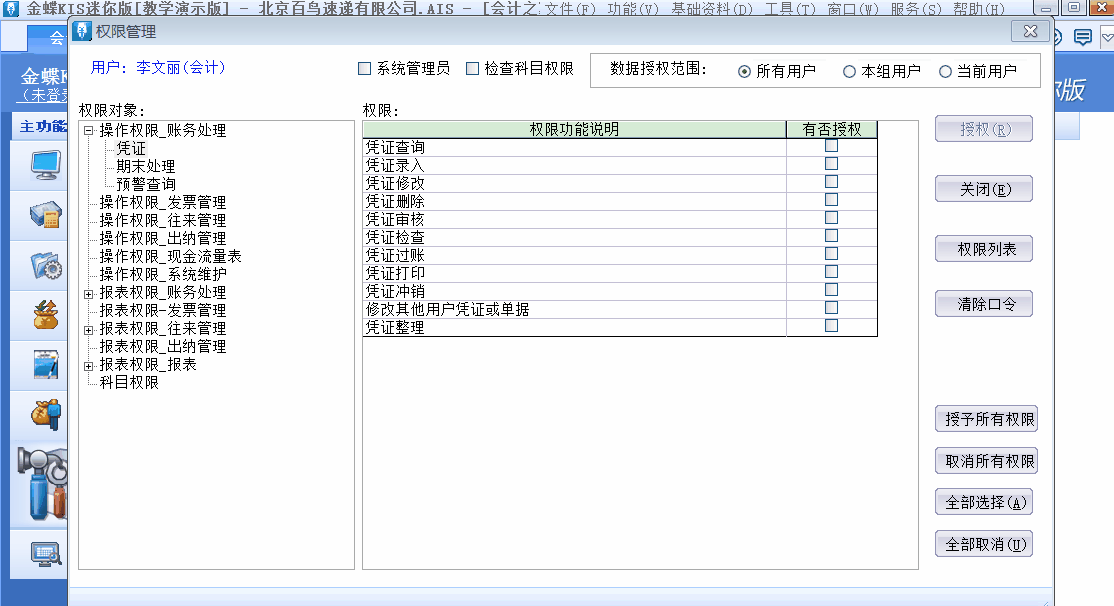The height and width of the screenshot is (606, 1114).
Task: Select 期末处理 in the permission tree
Action: (145, 167)
